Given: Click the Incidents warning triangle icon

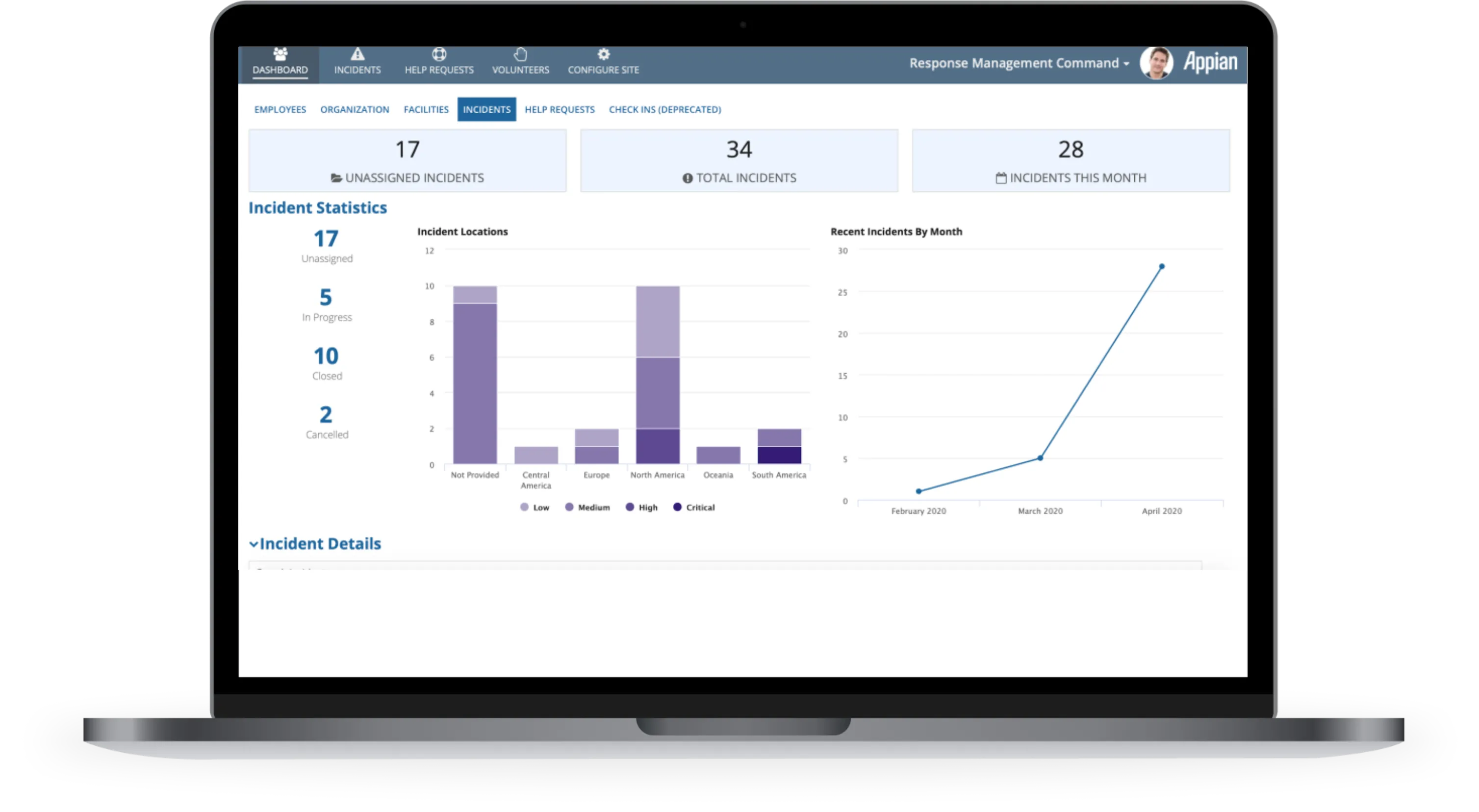Looking at the screenshot, I should coord(357,54).
